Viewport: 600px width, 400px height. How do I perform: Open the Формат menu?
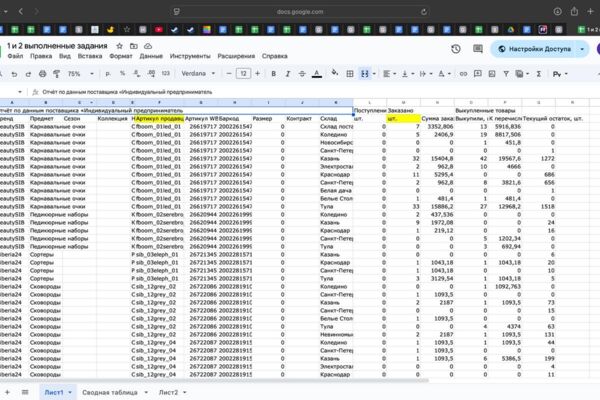coord(121,56)
